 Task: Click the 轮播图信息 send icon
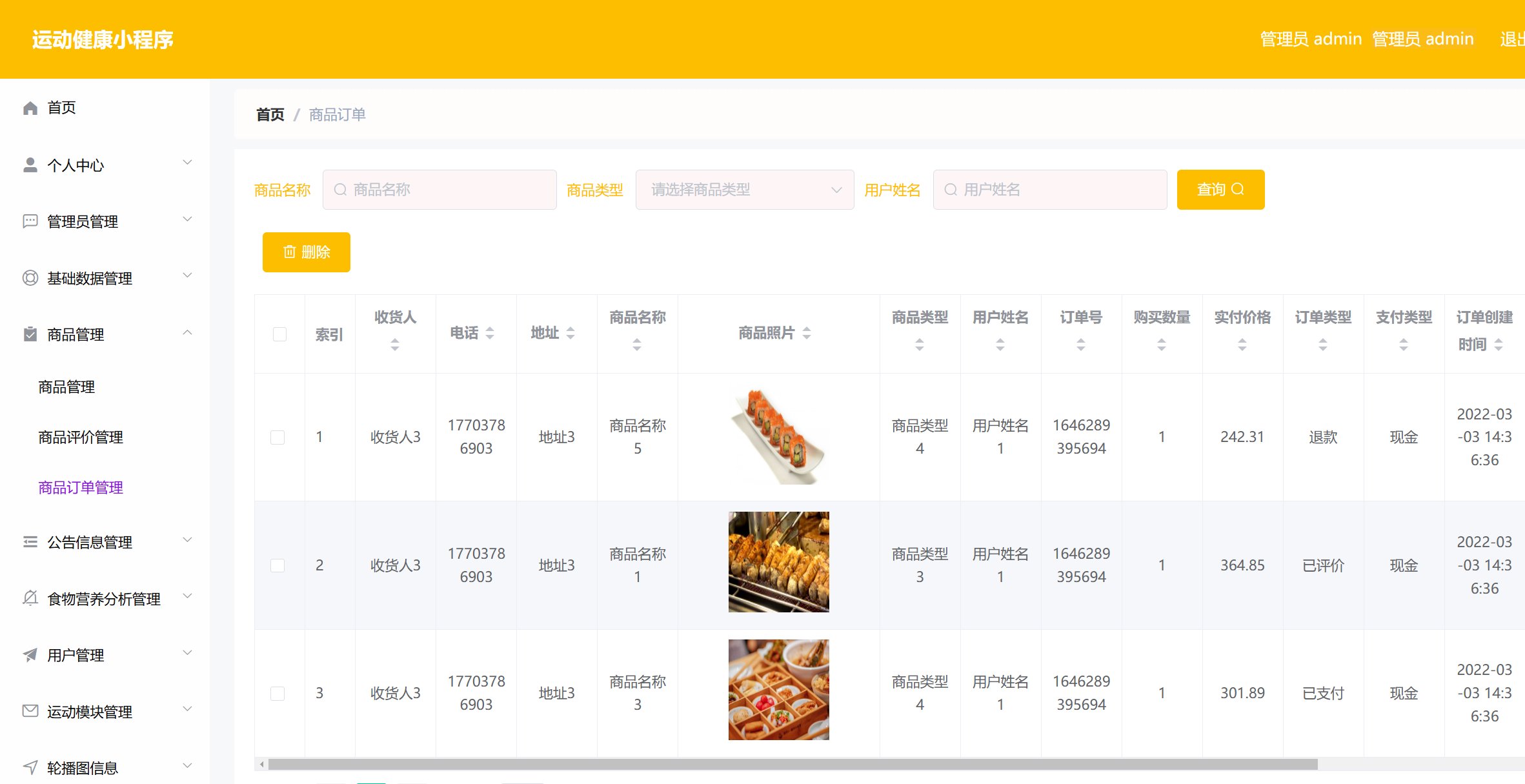coord(30,767)
